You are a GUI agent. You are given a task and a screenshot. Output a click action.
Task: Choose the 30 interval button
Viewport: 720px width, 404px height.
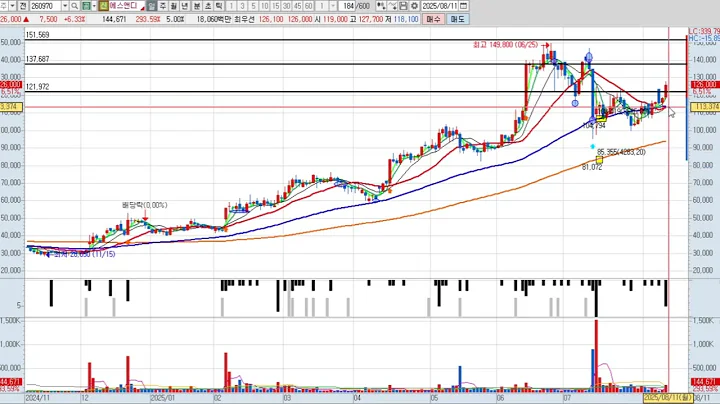[287, 6]
